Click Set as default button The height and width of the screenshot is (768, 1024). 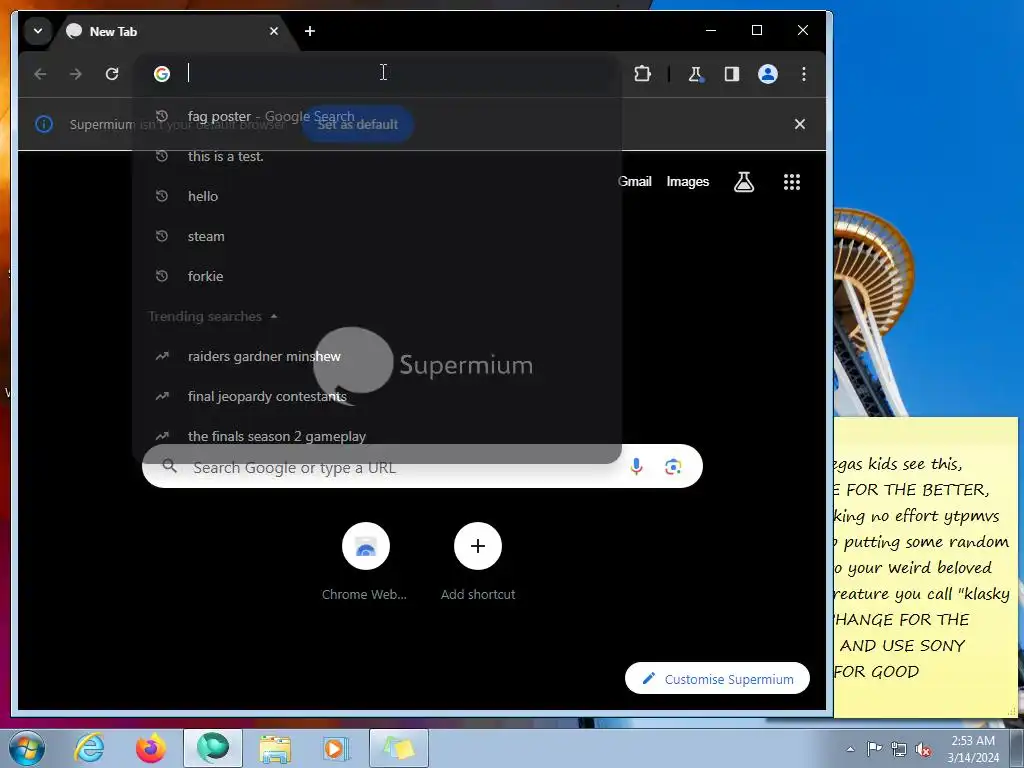pyautogui.click(x=357, y=124)
